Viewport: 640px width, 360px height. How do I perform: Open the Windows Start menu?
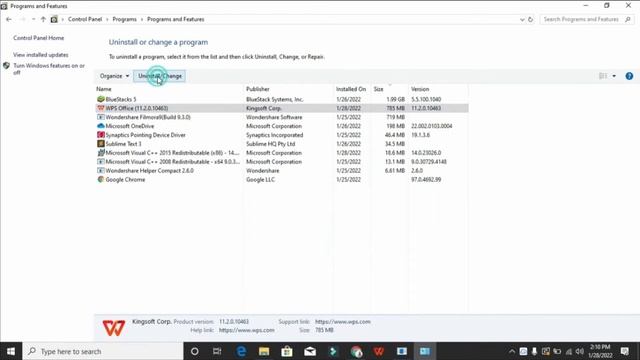coord(11,351)
